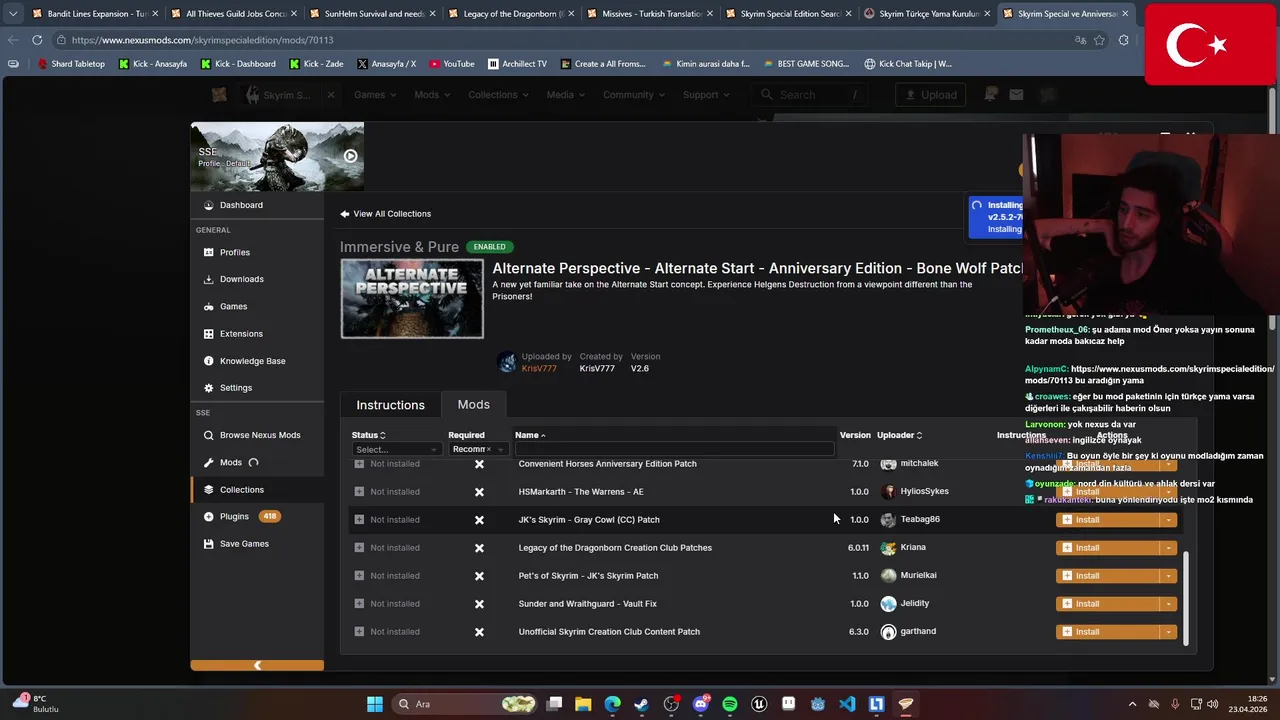
Task: Open install options arrow for Sunder and Wraithguard
Action: click(1168, 604)
